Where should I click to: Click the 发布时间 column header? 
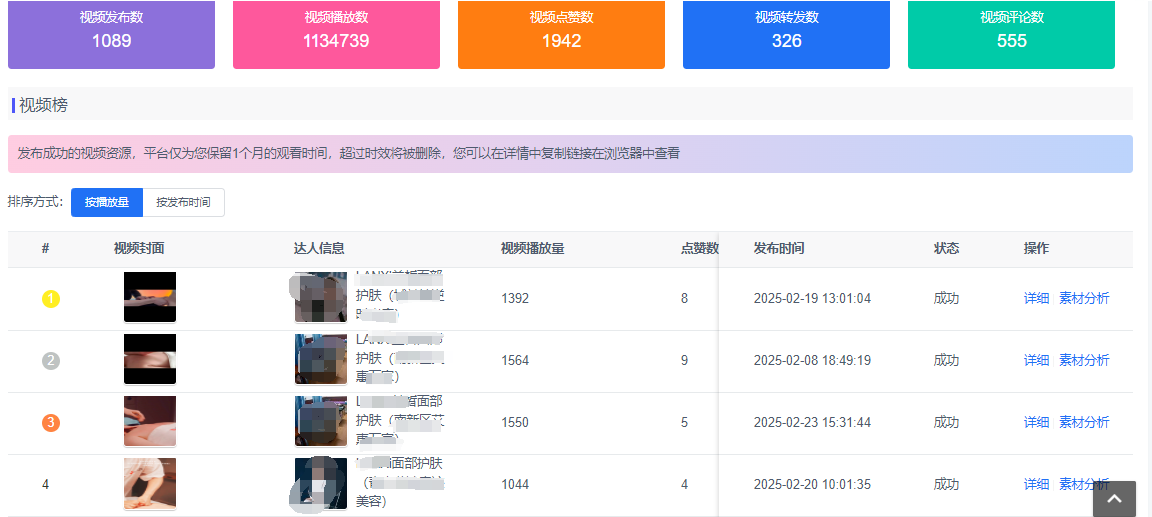tap(778, 248)
